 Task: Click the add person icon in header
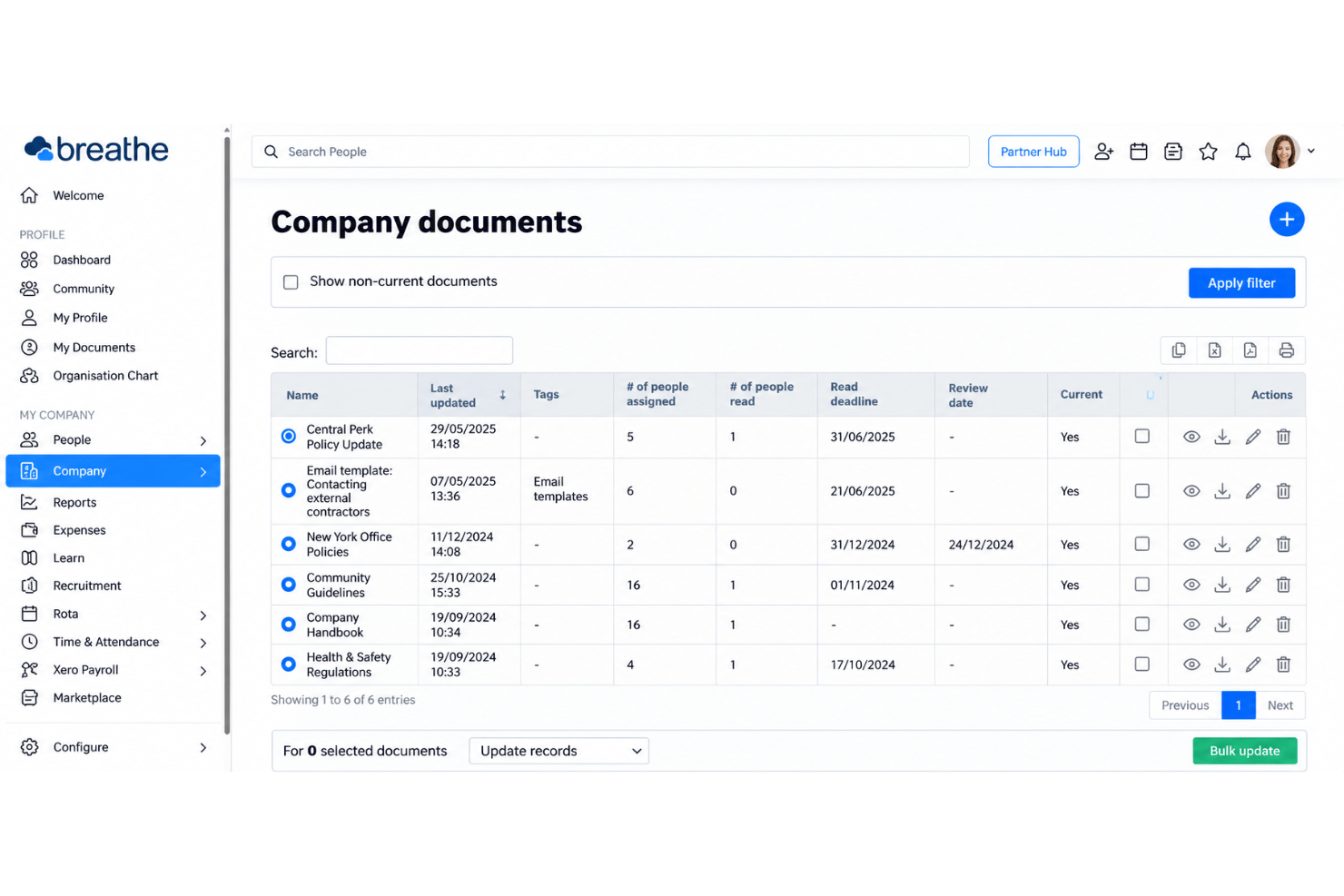pos(1103,152)
